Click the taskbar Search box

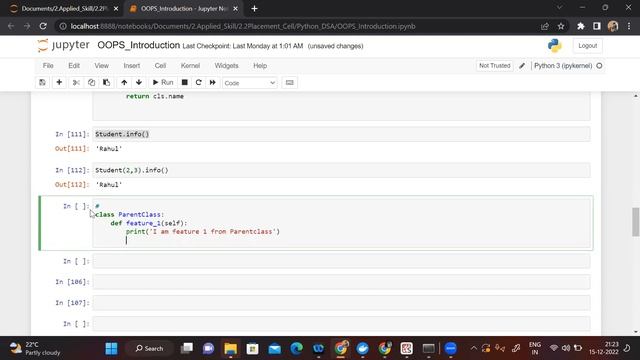[x=149, y=349]
